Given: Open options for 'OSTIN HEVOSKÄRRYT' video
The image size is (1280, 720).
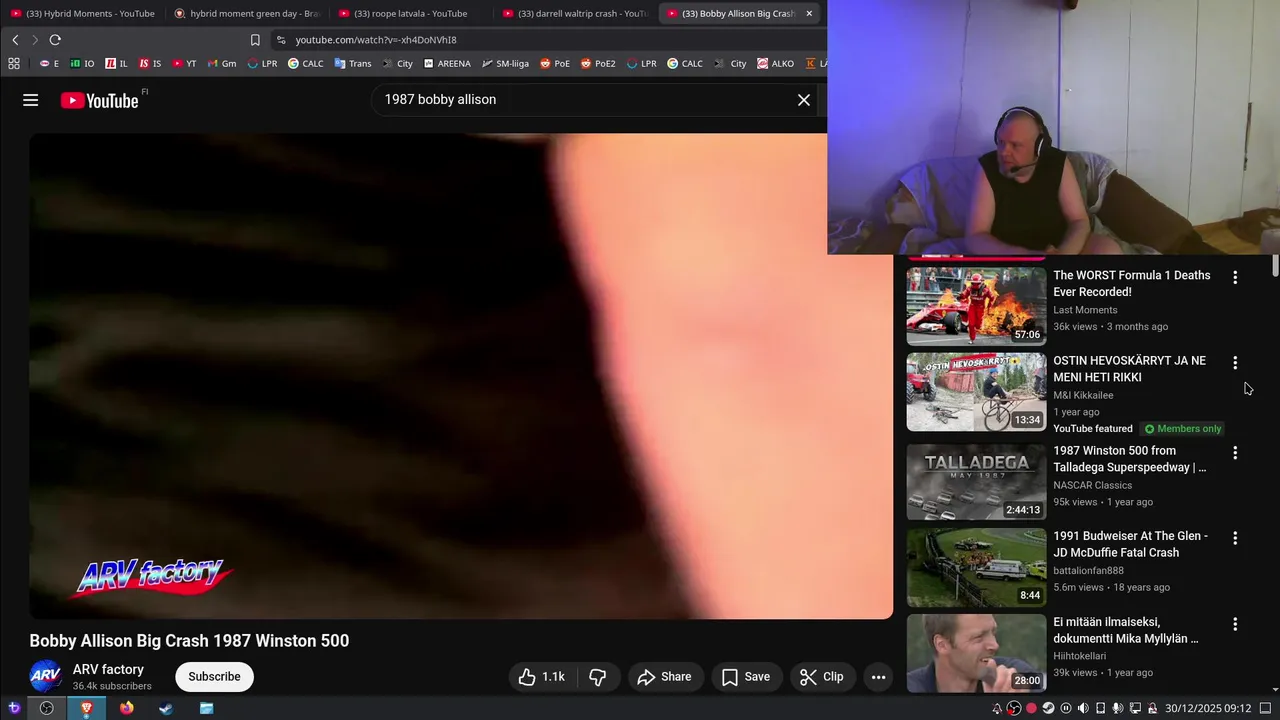Looking at the screenshot, I should pyautogui.click(x=1235, y=362).
